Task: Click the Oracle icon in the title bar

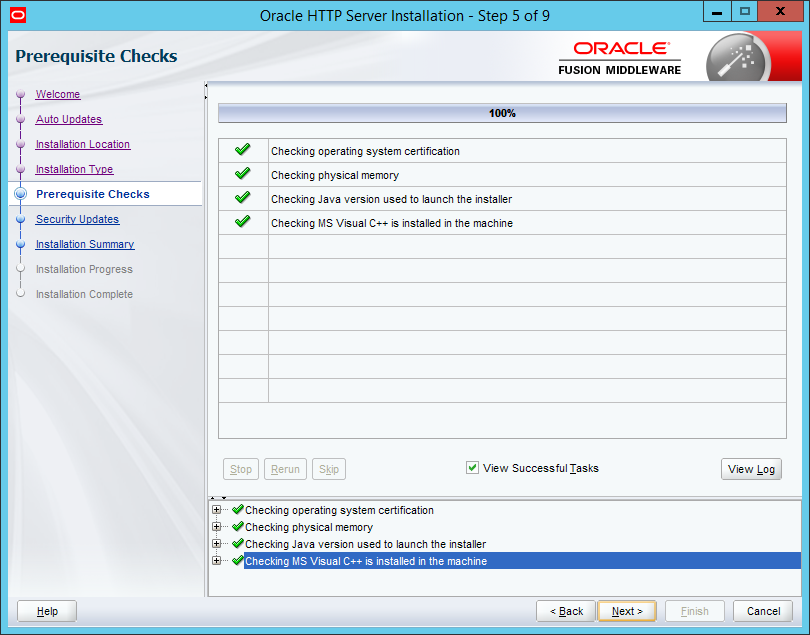Action: click(x=15, y=15)
